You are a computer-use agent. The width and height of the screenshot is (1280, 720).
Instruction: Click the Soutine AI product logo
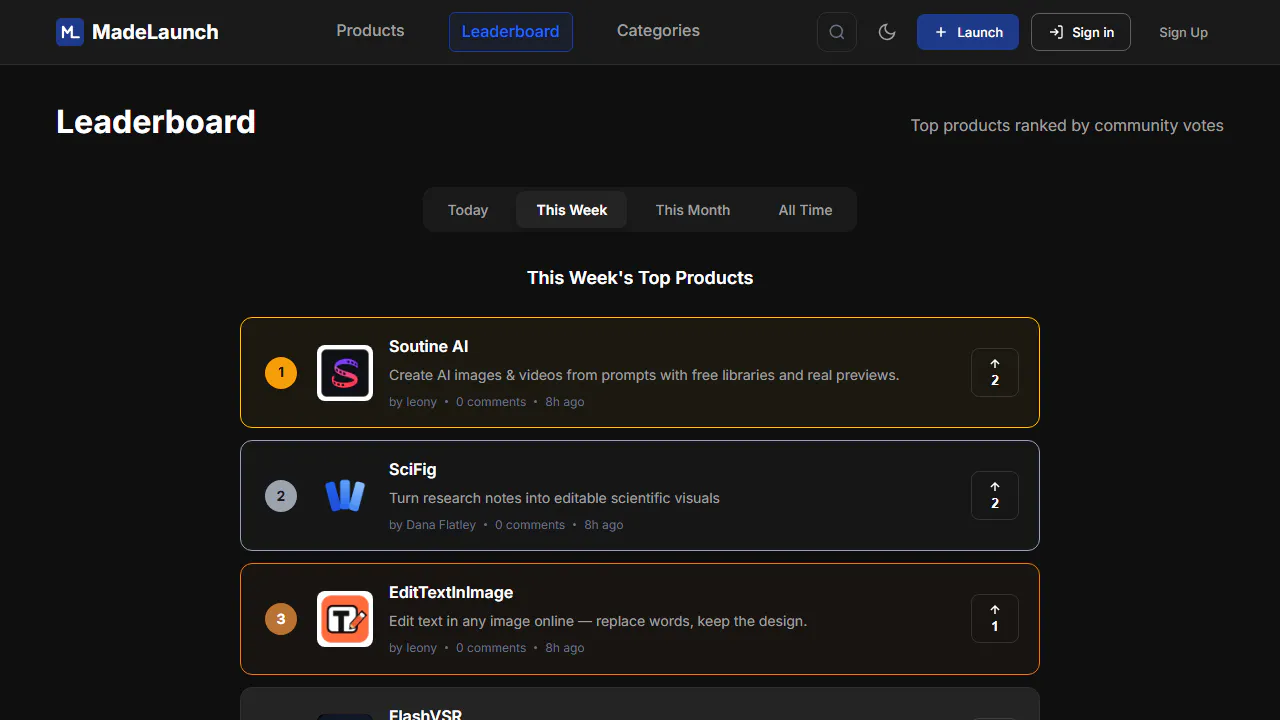(345, 373)
